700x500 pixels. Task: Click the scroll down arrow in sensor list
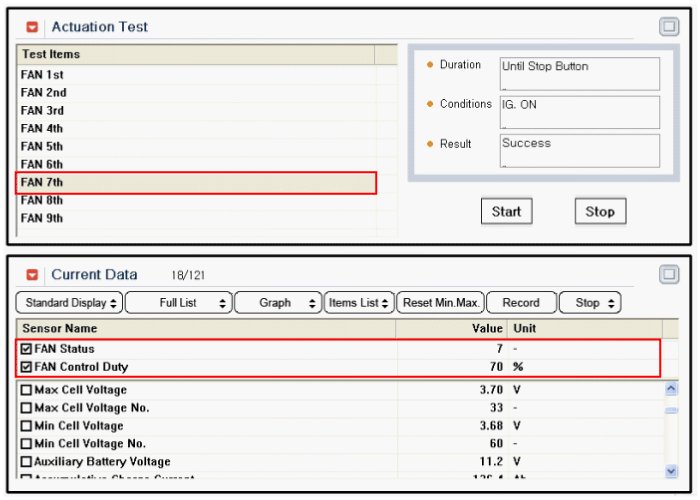pyautogui.click(x=671, y=471)
